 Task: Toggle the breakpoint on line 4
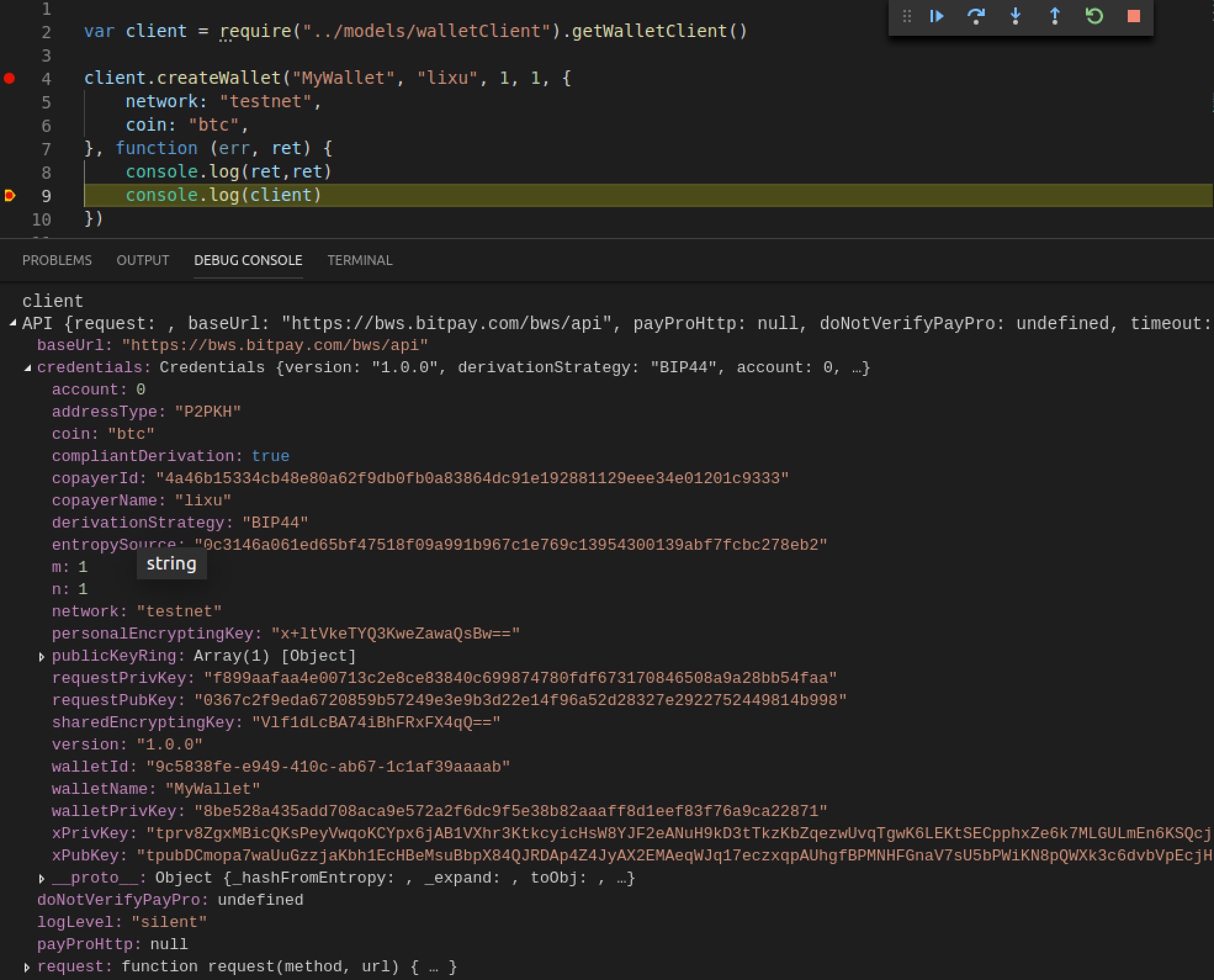coord(9,78)
